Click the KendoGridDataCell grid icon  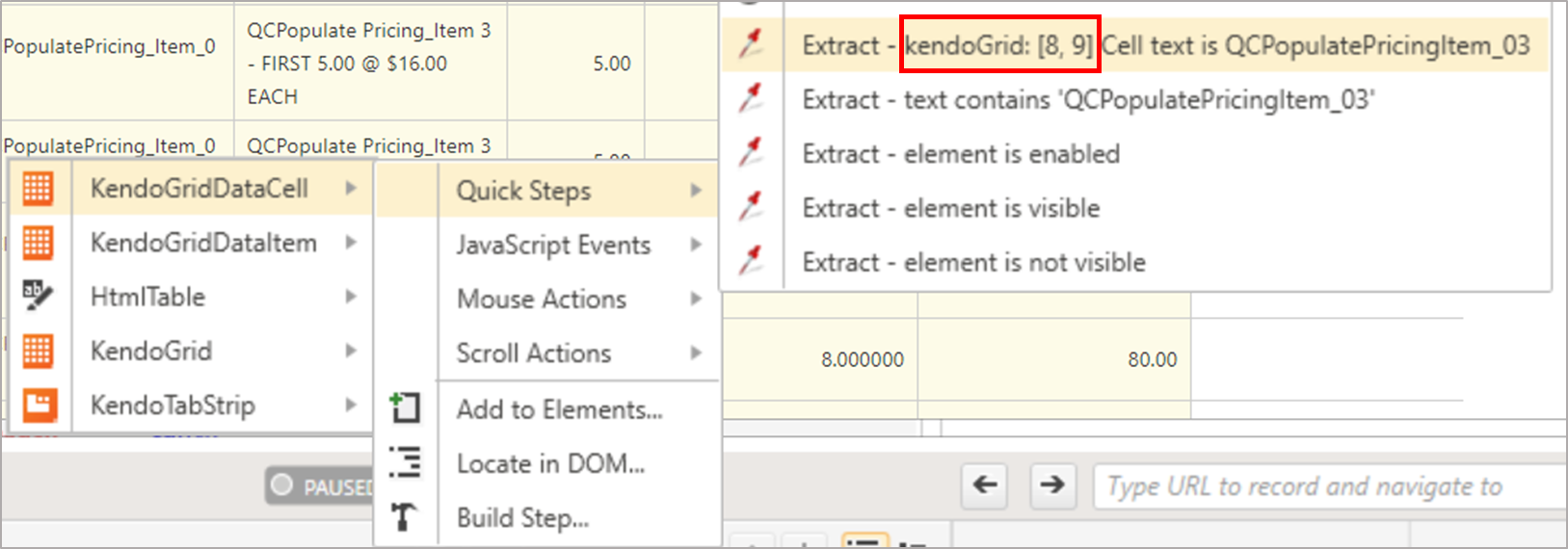pos(38,189)
